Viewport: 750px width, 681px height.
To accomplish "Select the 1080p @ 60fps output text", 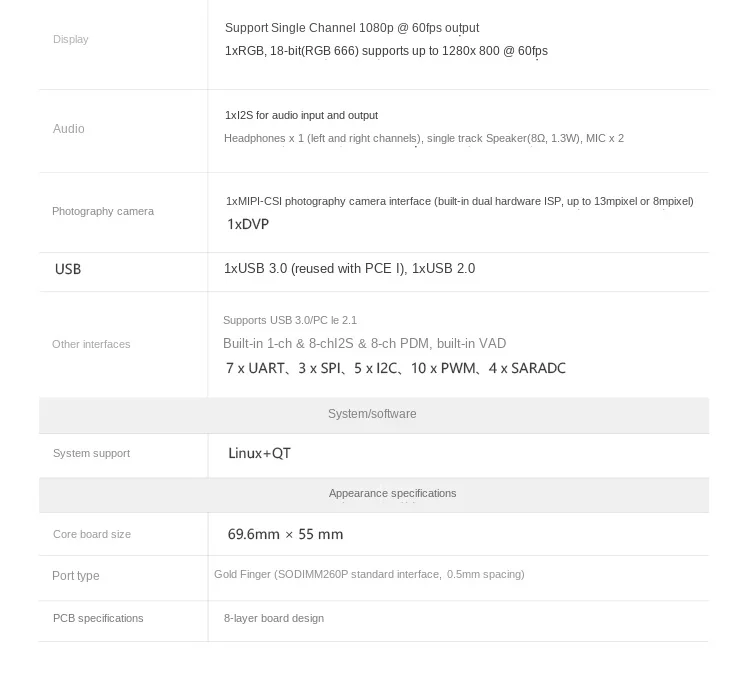I will 351,28.
